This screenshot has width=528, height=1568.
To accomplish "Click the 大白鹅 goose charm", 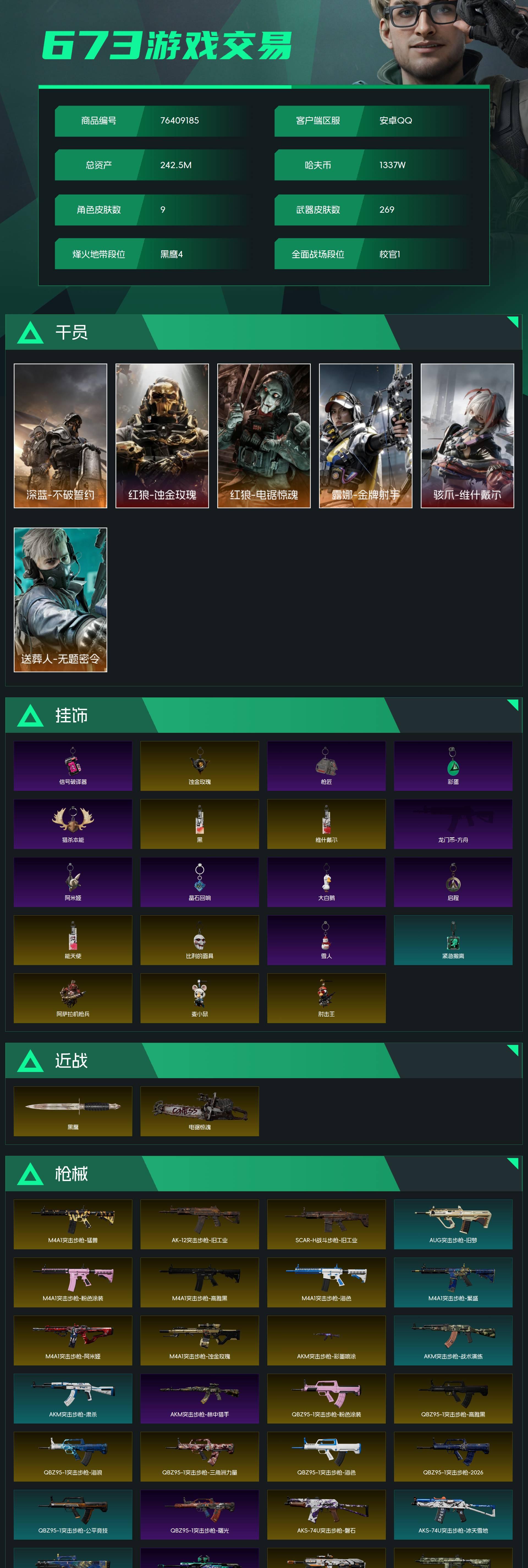I will click(x=326, y=882).
